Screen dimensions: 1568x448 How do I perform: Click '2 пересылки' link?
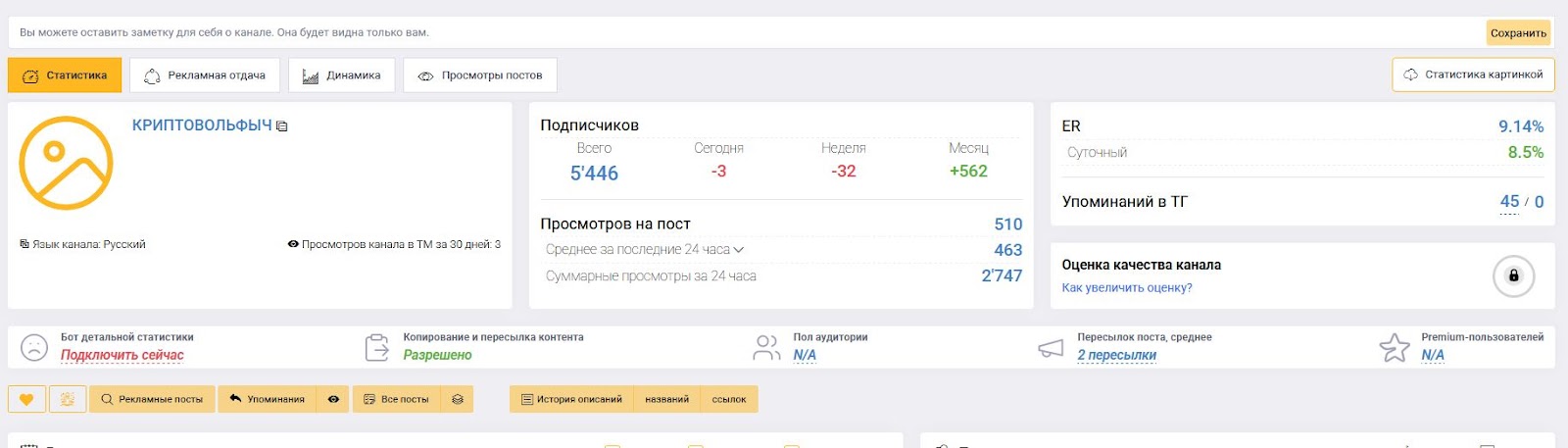click(x=1117, y=355)
